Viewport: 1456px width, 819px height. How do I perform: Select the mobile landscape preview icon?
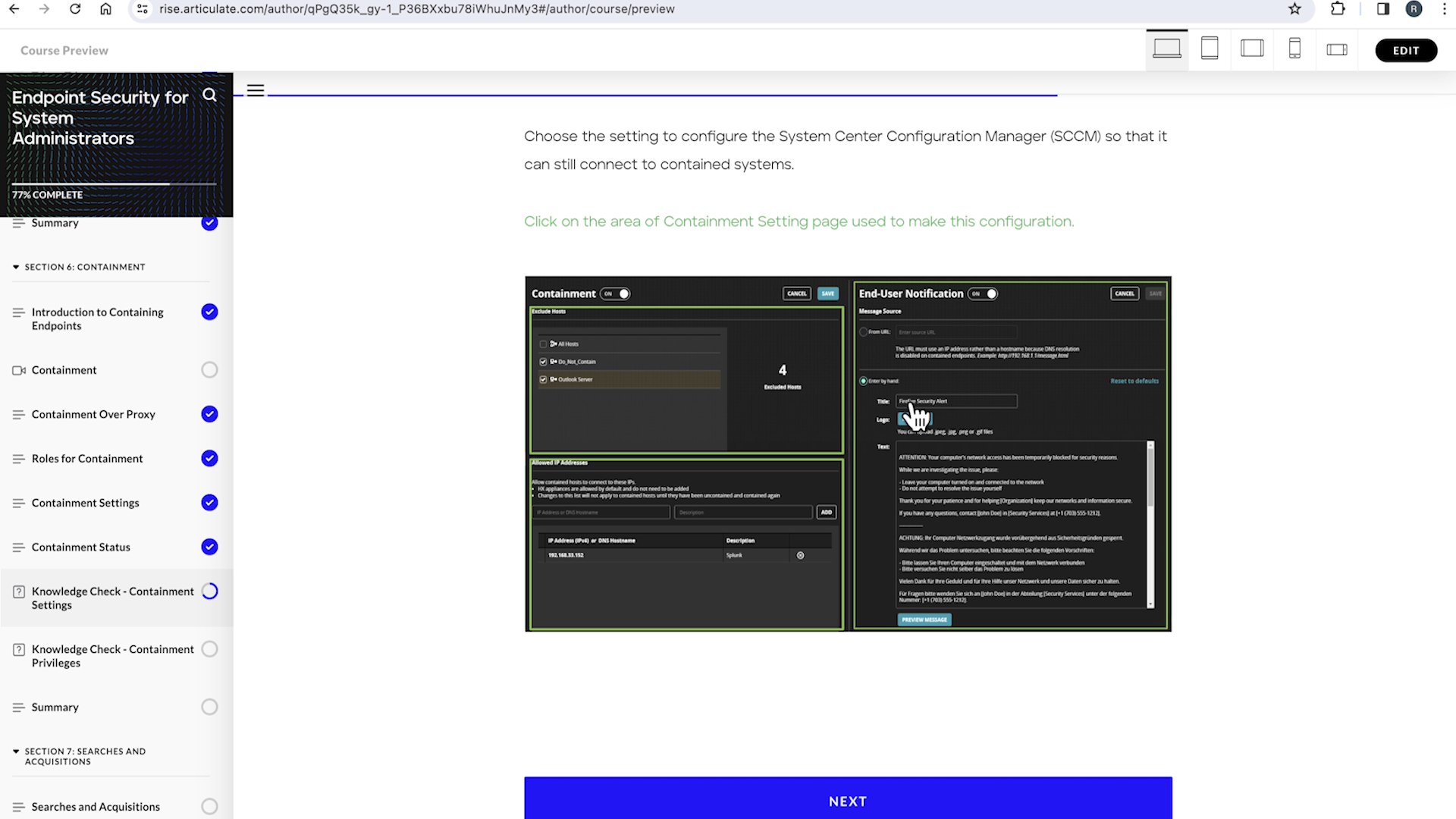[1337, 50]
